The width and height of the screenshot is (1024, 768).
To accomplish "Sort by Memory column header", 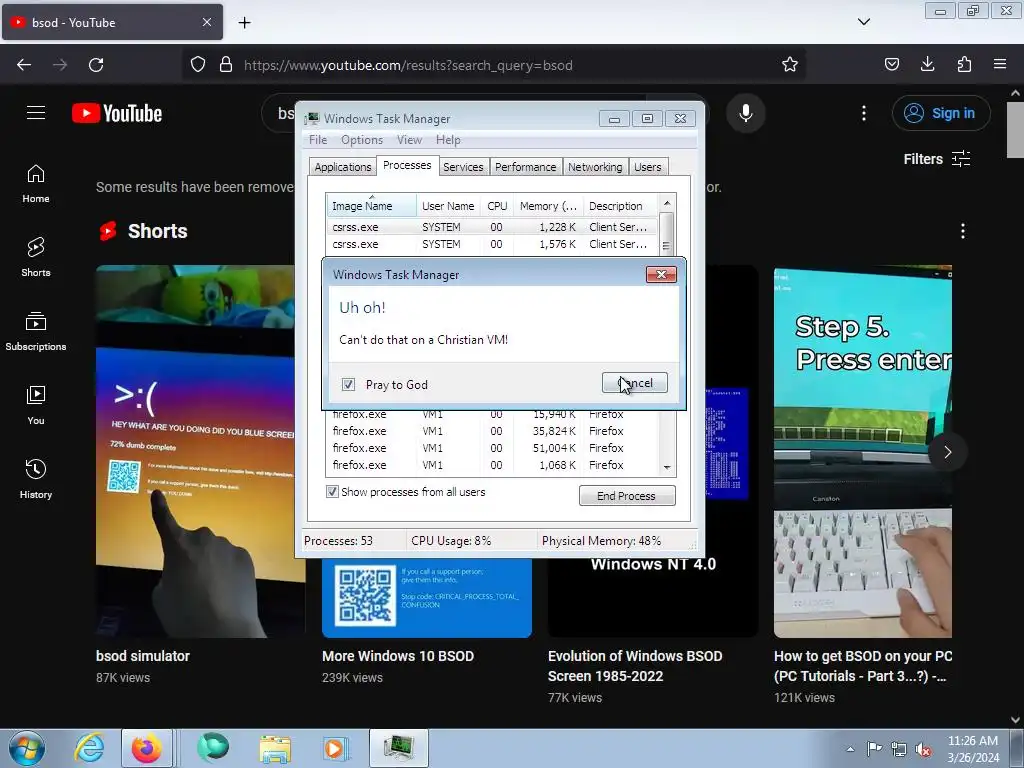I will pos(548,206).
